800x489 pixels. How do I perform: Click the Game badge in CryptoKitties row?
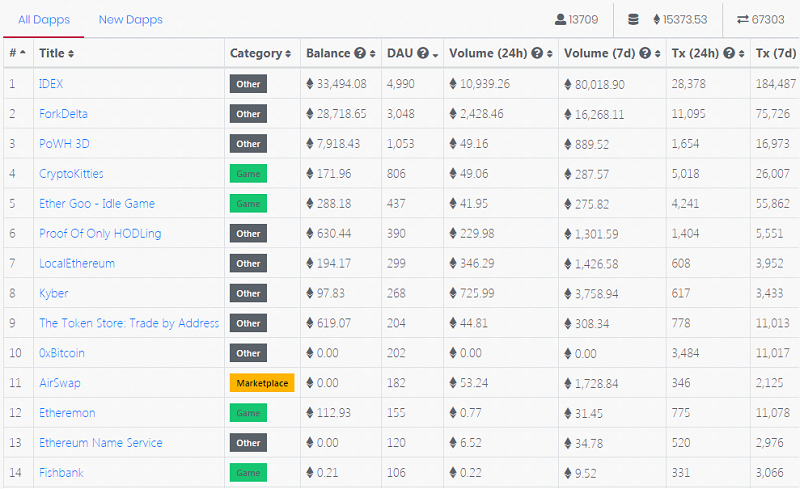coord(248,174)
